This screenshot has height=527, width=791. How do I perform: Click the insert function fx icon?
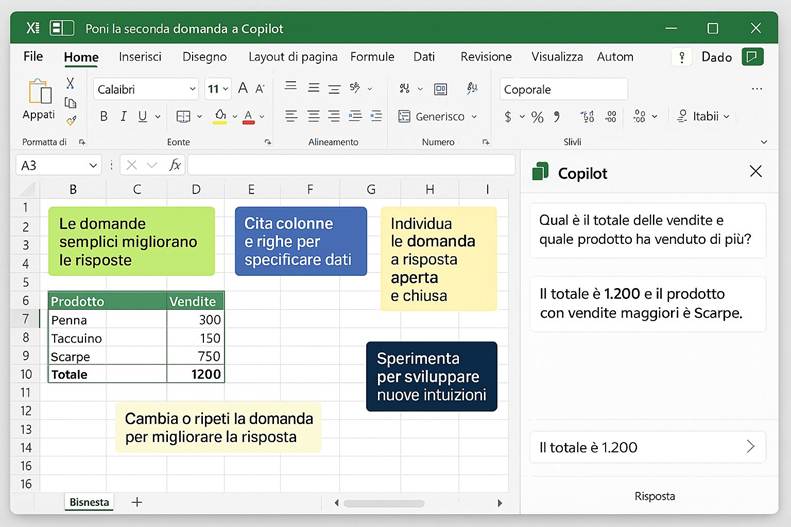(175, 165)
